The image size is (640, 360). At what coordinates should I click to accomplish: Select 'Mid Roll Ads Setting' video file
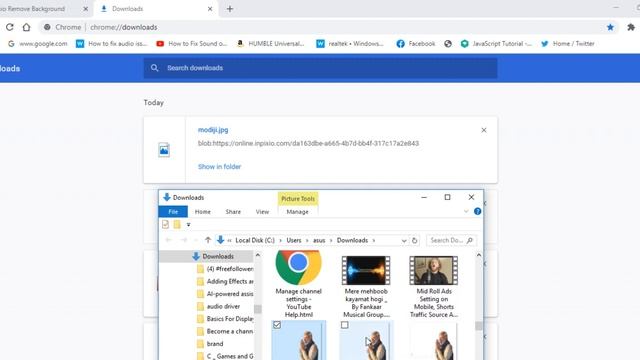coord(434,287)
